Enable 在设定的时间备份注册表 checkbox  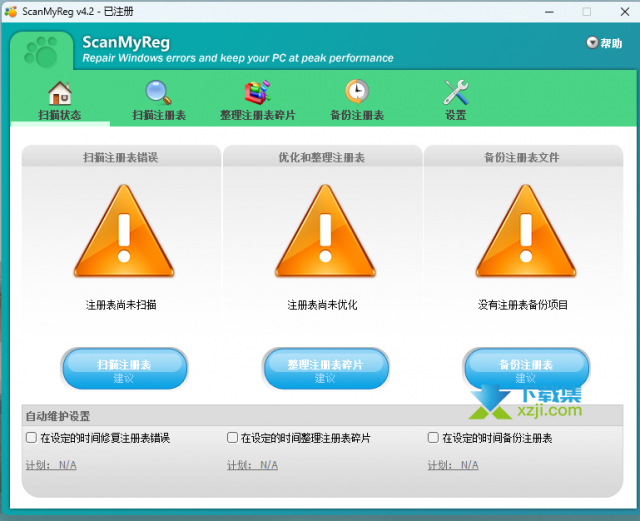(433, 437)
